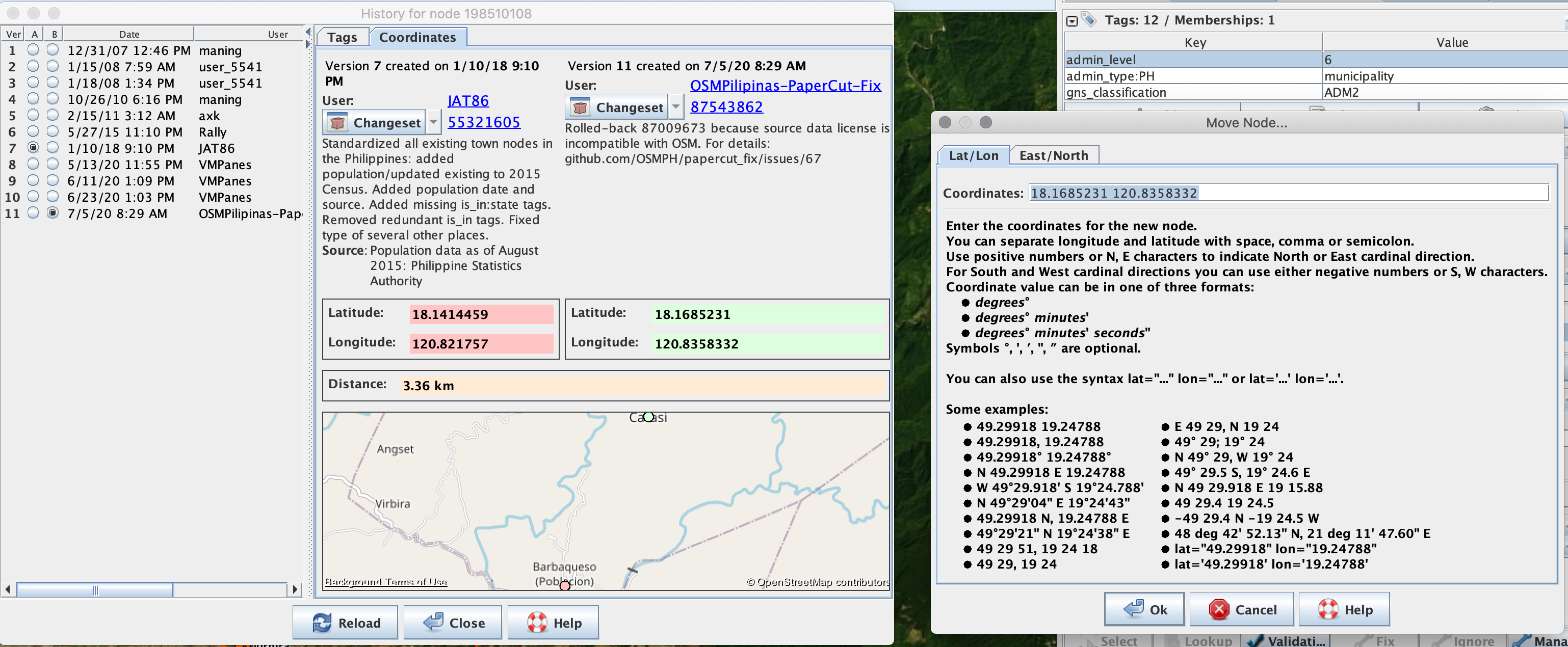The image size is (1568, 647).
Task: Switch to the East/North tab
Action: [x=1054, y=155]
